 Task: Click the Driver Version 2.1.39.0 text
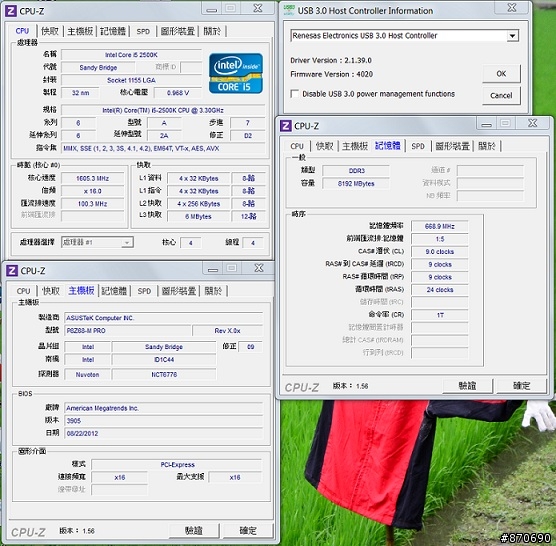[331, 60]
